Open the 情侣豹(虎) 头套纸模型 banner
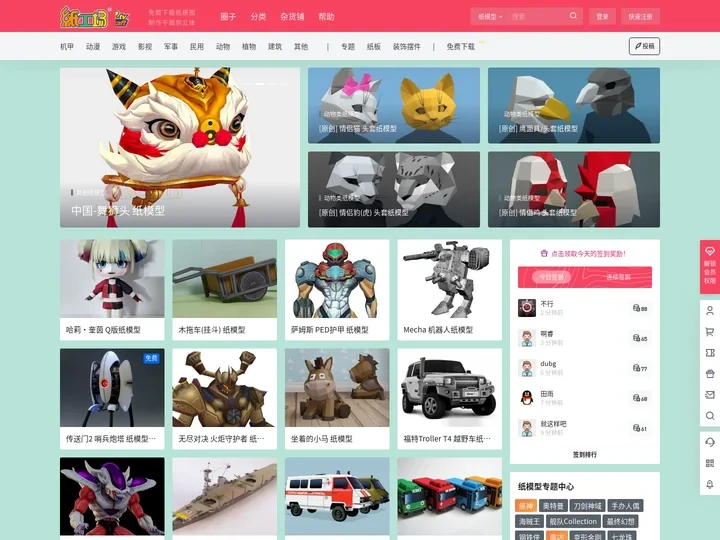This screenshot has width=720, height=540. point(394,190)
